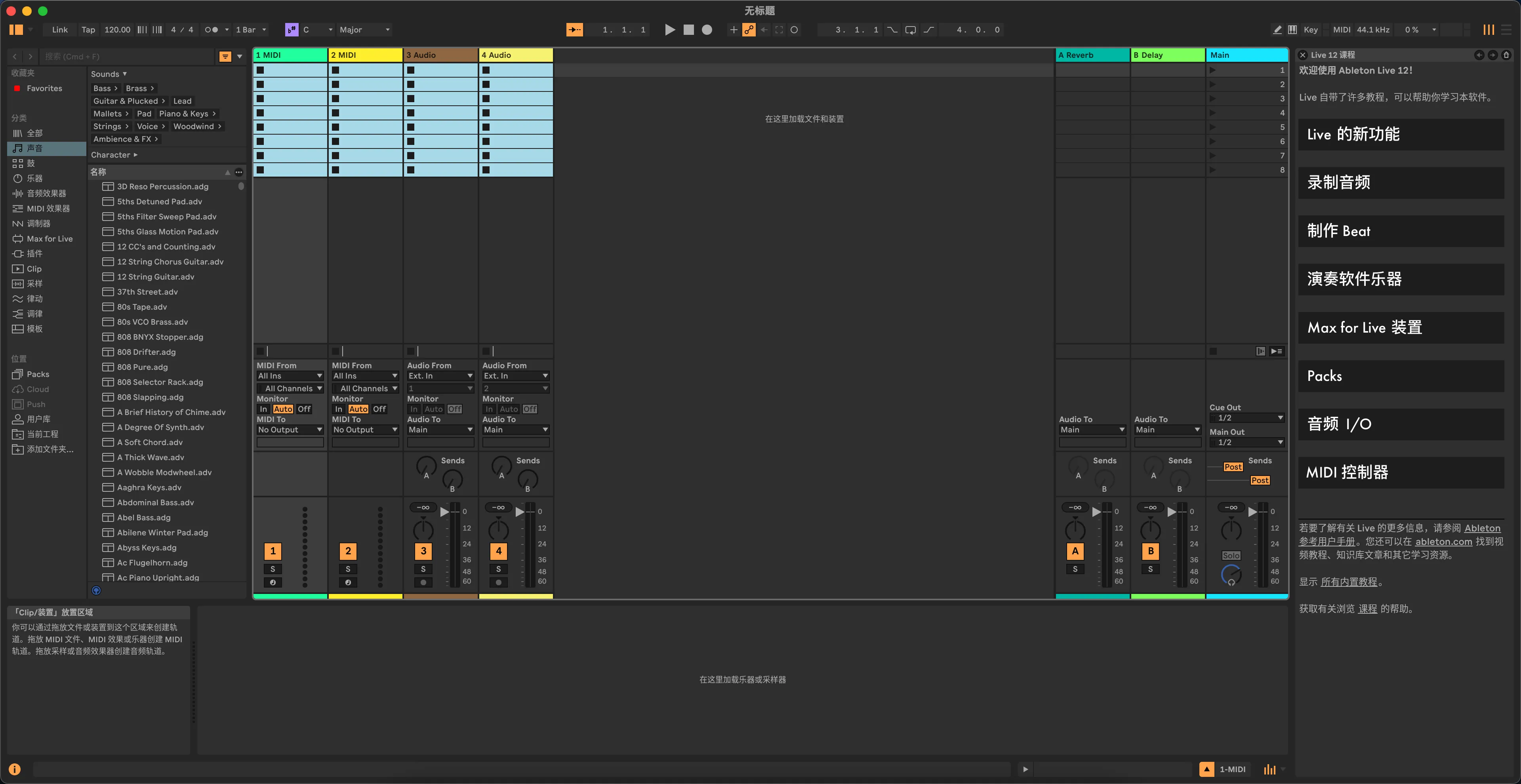Click the Main track volume fader

coord(1253,511)
